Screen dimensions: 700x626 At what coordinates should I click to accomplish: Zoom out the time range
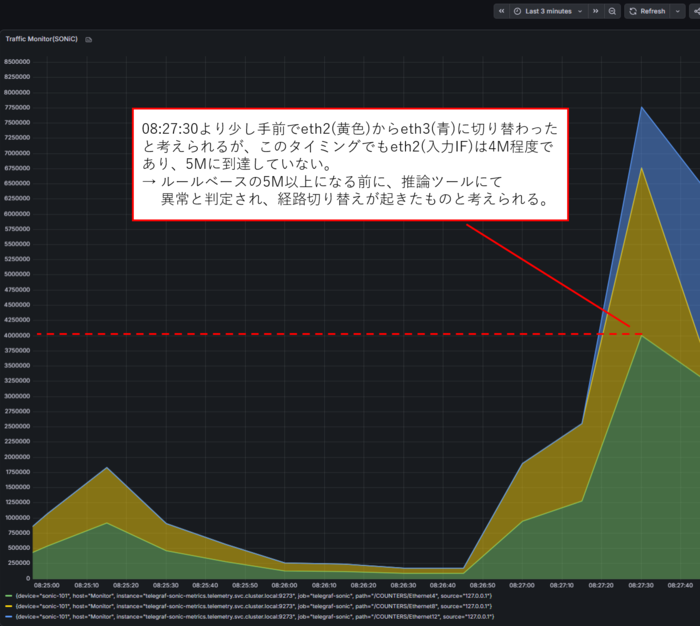point(612,11)
